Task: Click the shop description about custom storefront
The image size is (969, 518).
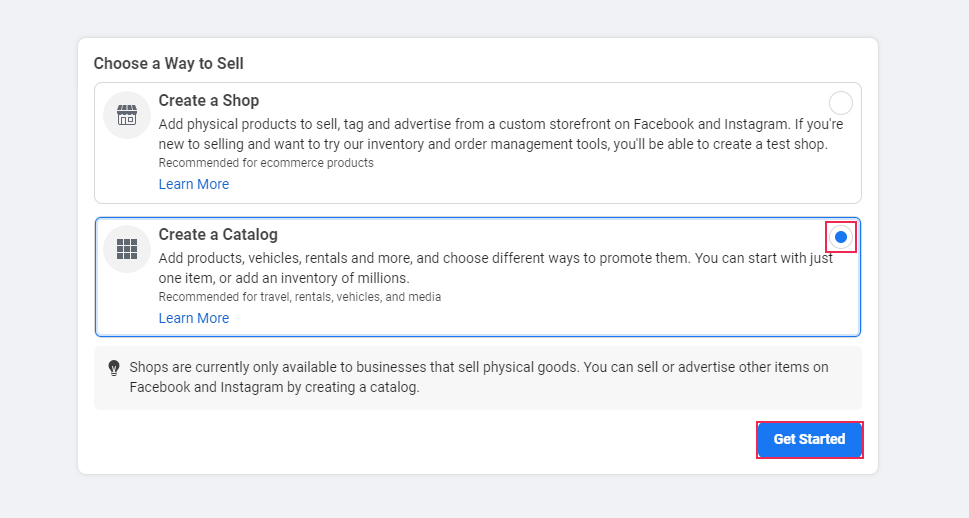Action: point(501,134)
